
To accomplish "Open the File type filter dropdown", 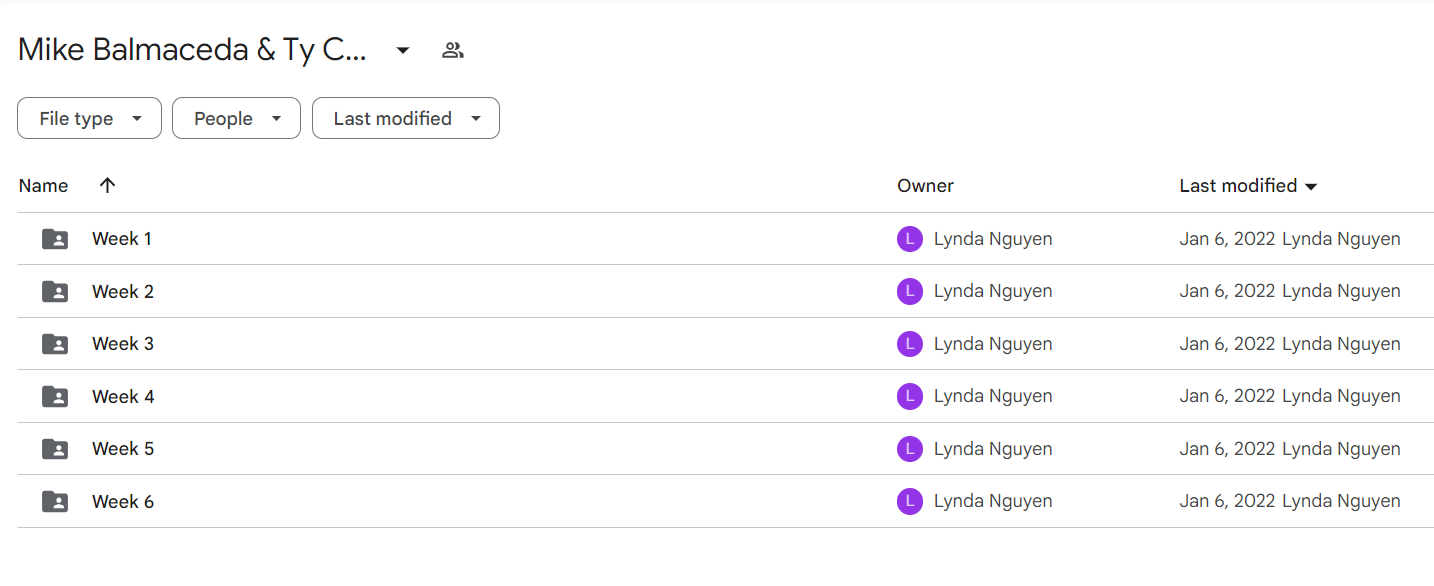I will pos(89,118).
